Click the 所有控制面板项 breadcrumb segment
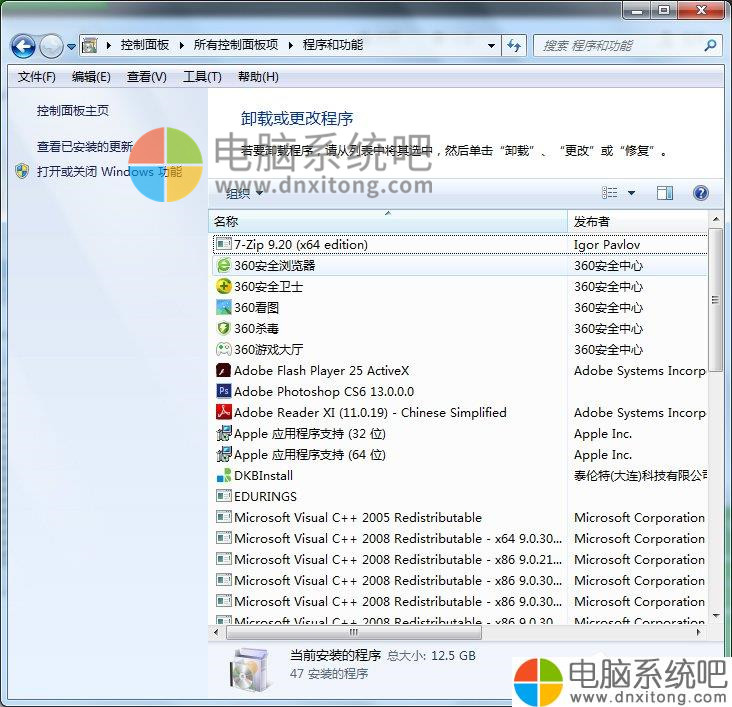The width and height of the screenshot is (732, 707). pyautogui.click(x=236, y=45)
